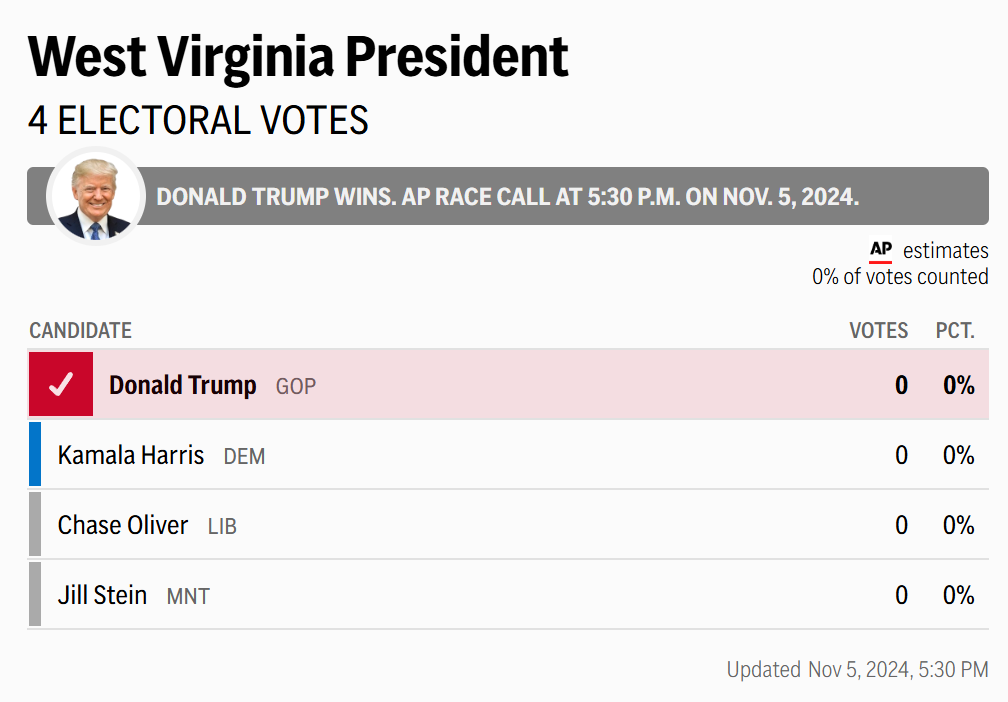
Task: Click the AP estimates label
Action: [x=945, y=251]
